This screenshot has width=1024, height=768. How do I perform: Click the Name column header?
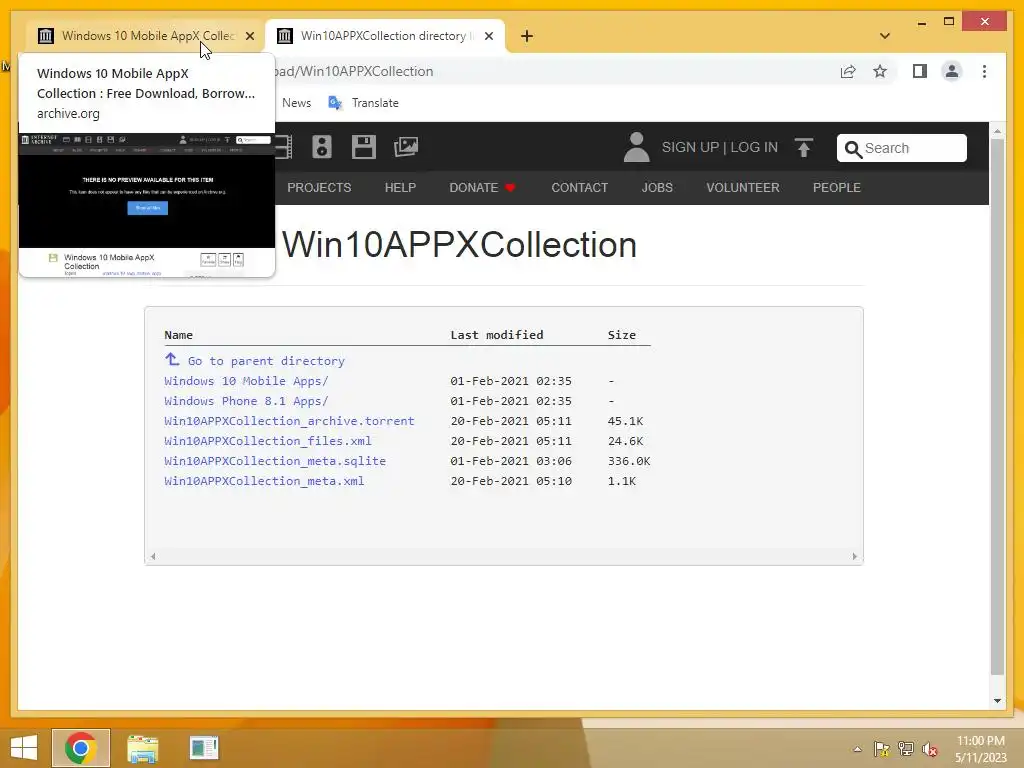point(178,335)
